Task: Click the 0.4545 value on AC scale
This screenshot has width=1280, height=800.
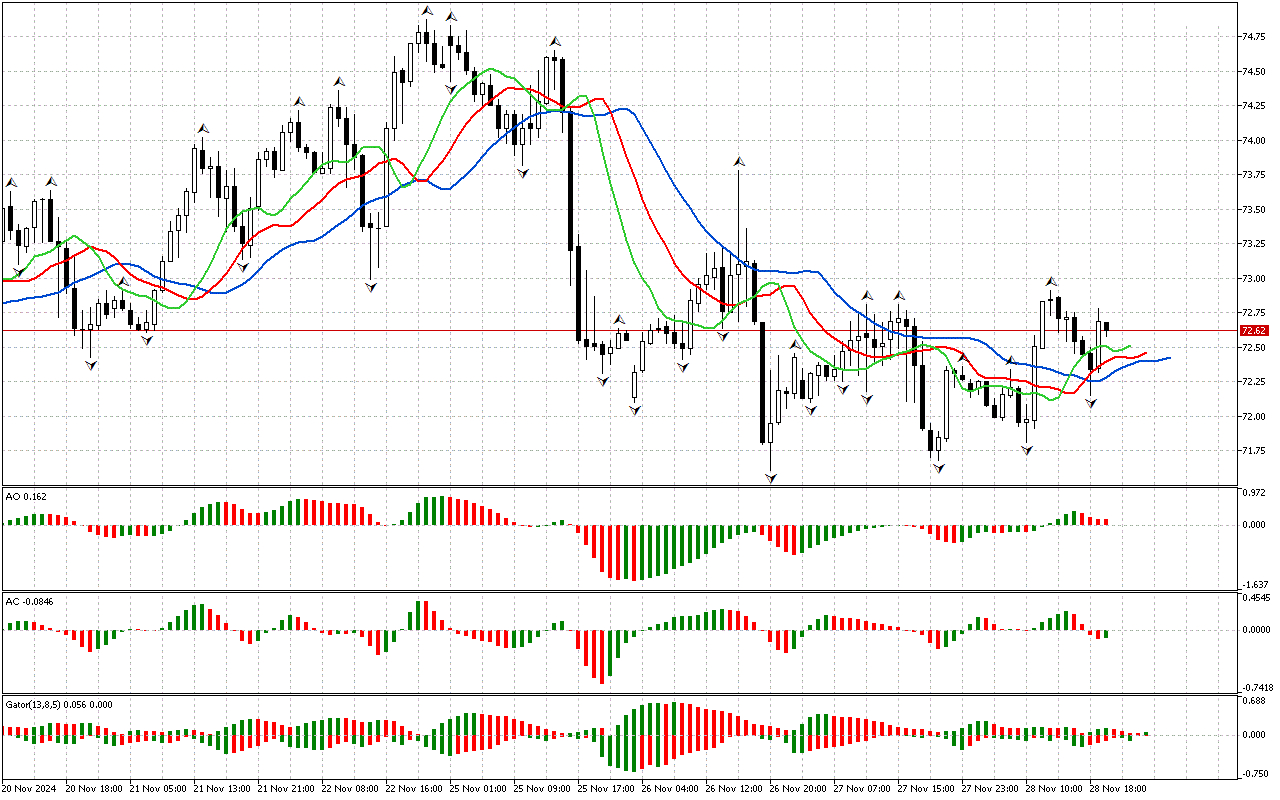Action: click(x=1256, y=600)
